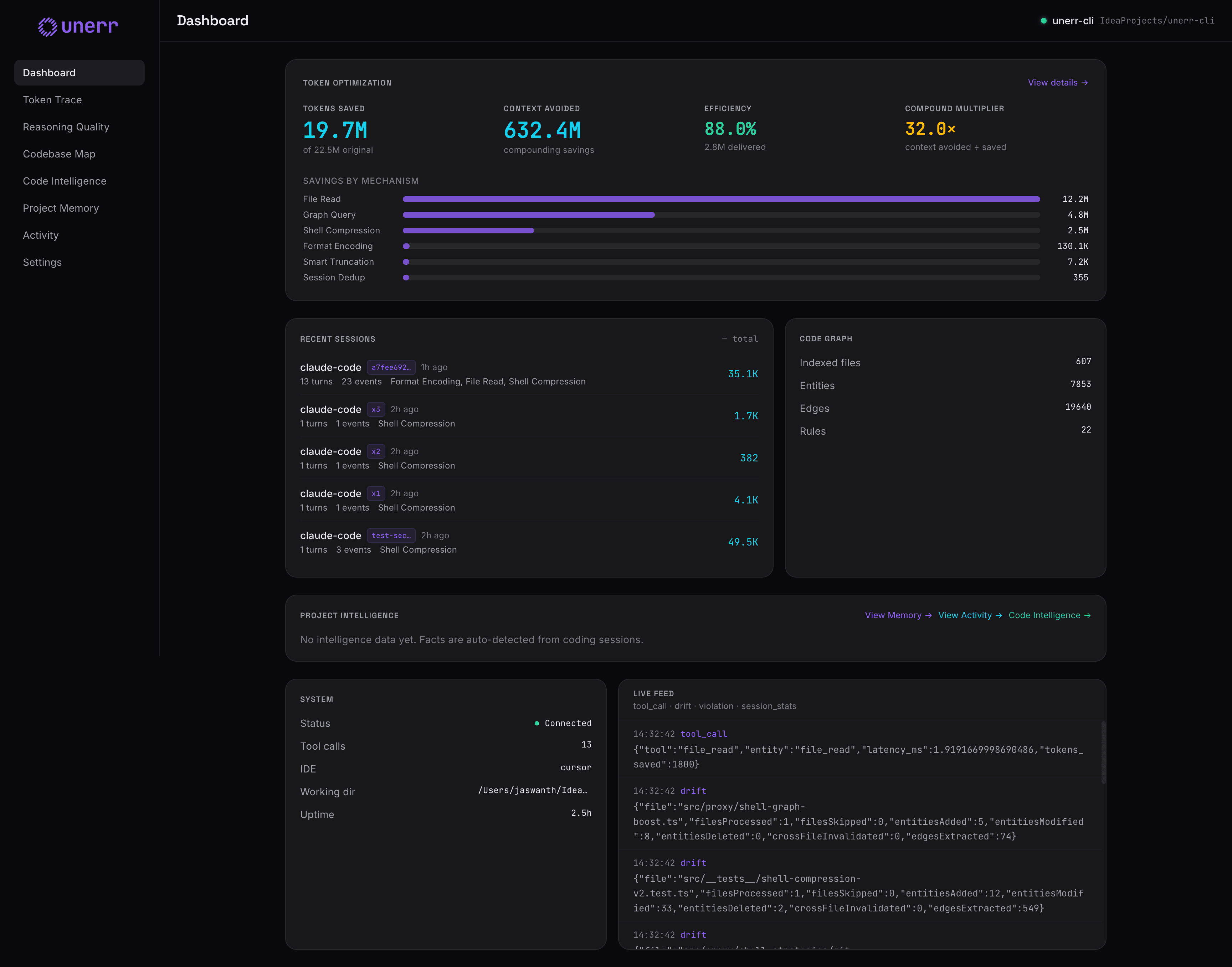The width and height of the screenshot is (1232, 967).
Task: Click the IdeaProjects/unerr-cli path text
Action: (x=1157, y=21)
